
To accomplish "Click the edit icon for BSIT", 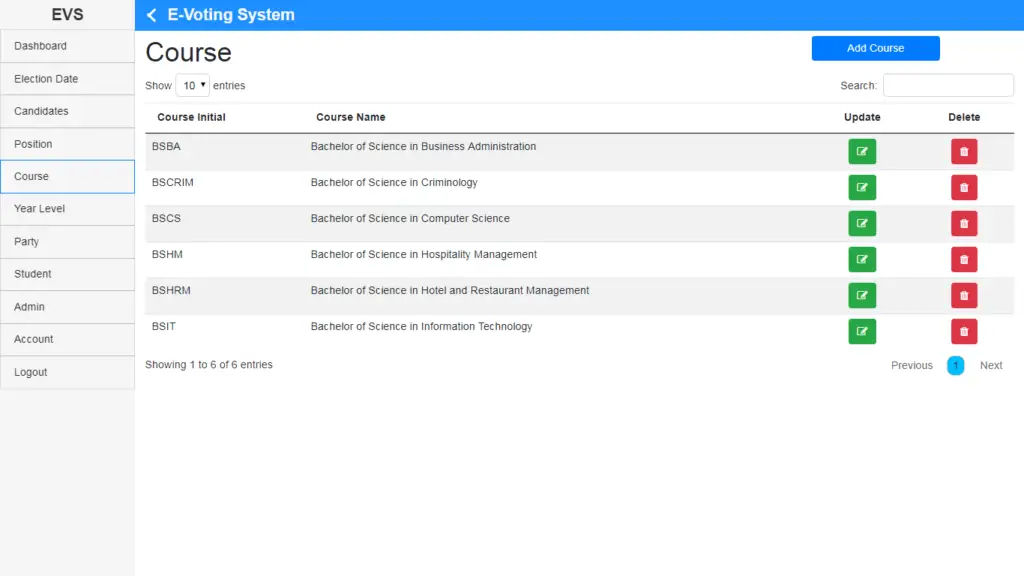I will pyautogui.click(x=862, y=331).
